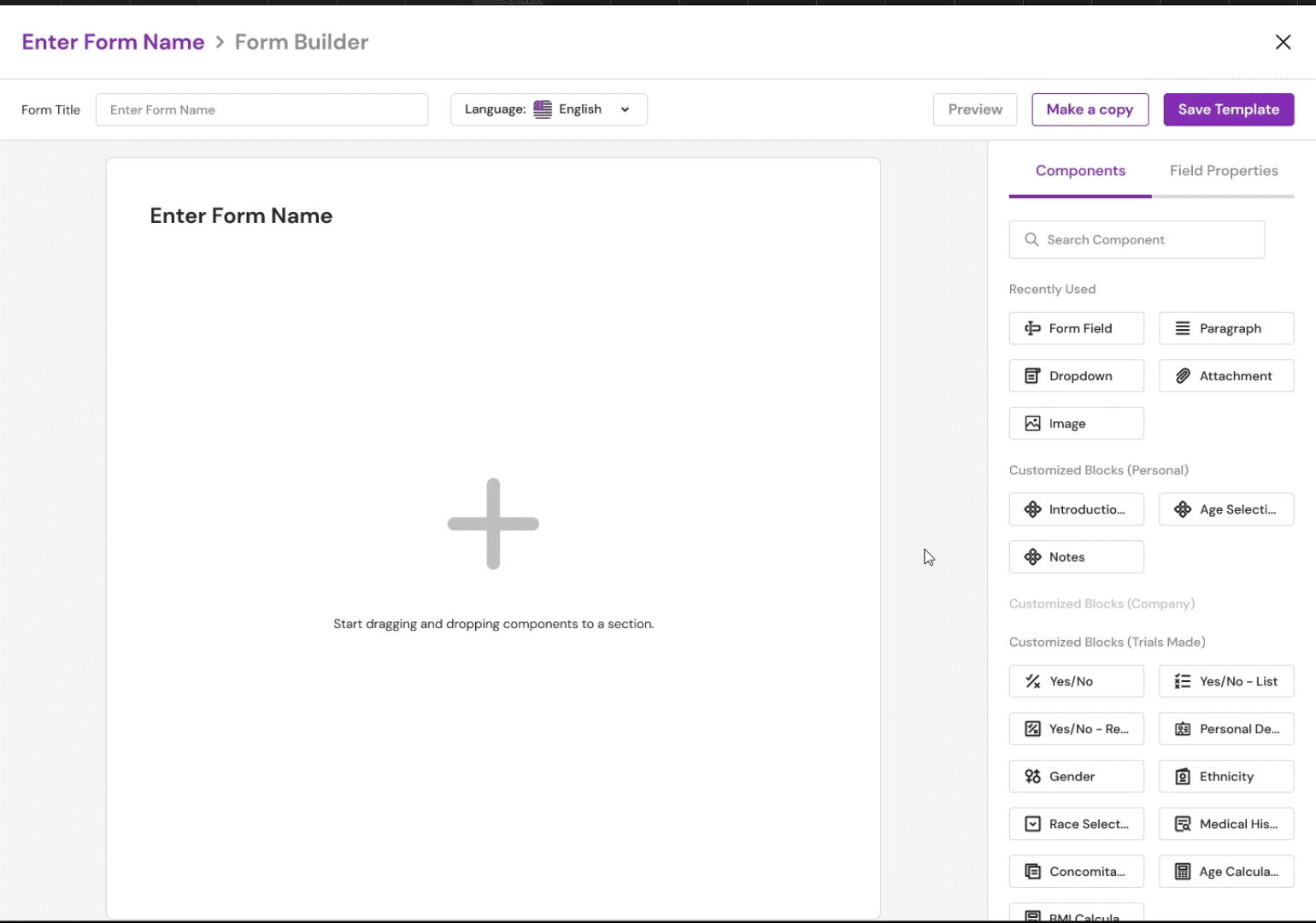Focus the Search Component field
1316x923 pixels.
click(1137, 239)
